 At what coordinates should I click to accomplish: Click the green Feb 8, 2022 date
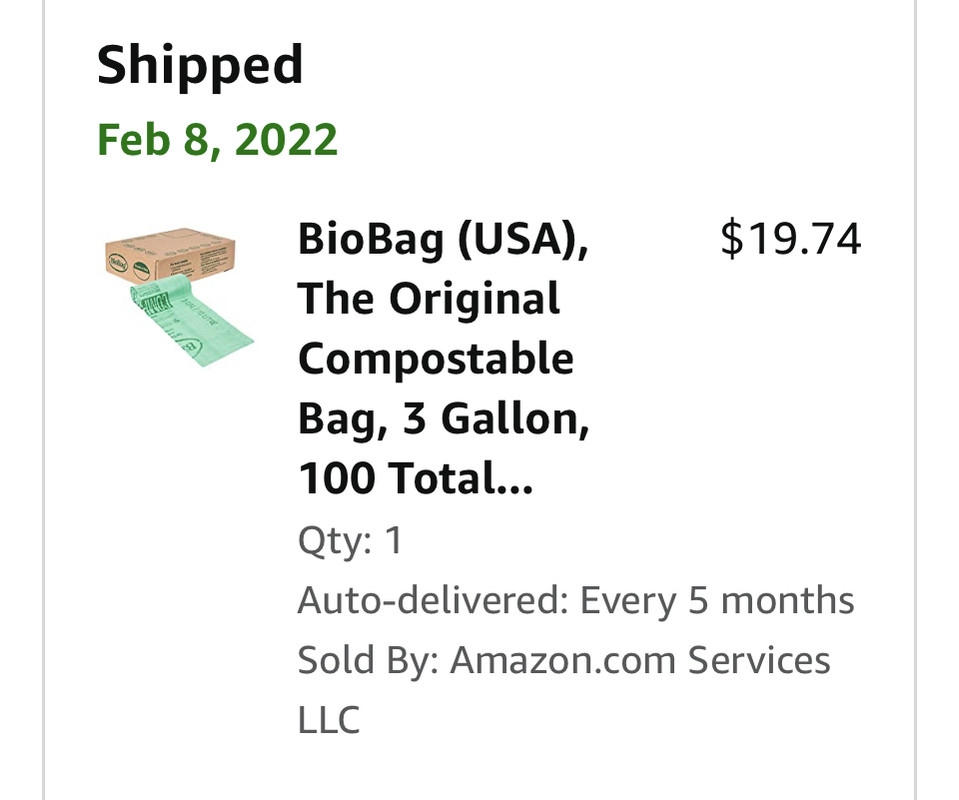[217, 139]
